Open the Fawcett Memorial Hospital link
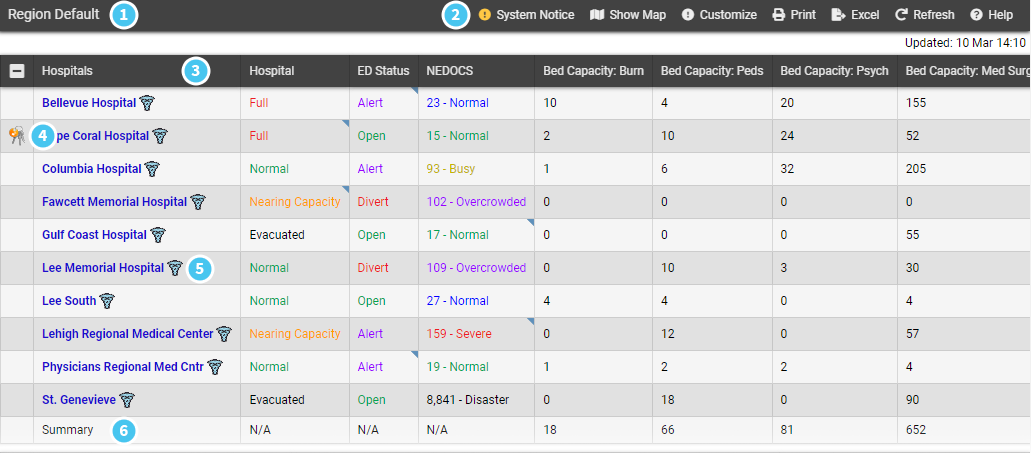The width and height of the screenshot is (1031, 453). [x=114, y=202]
